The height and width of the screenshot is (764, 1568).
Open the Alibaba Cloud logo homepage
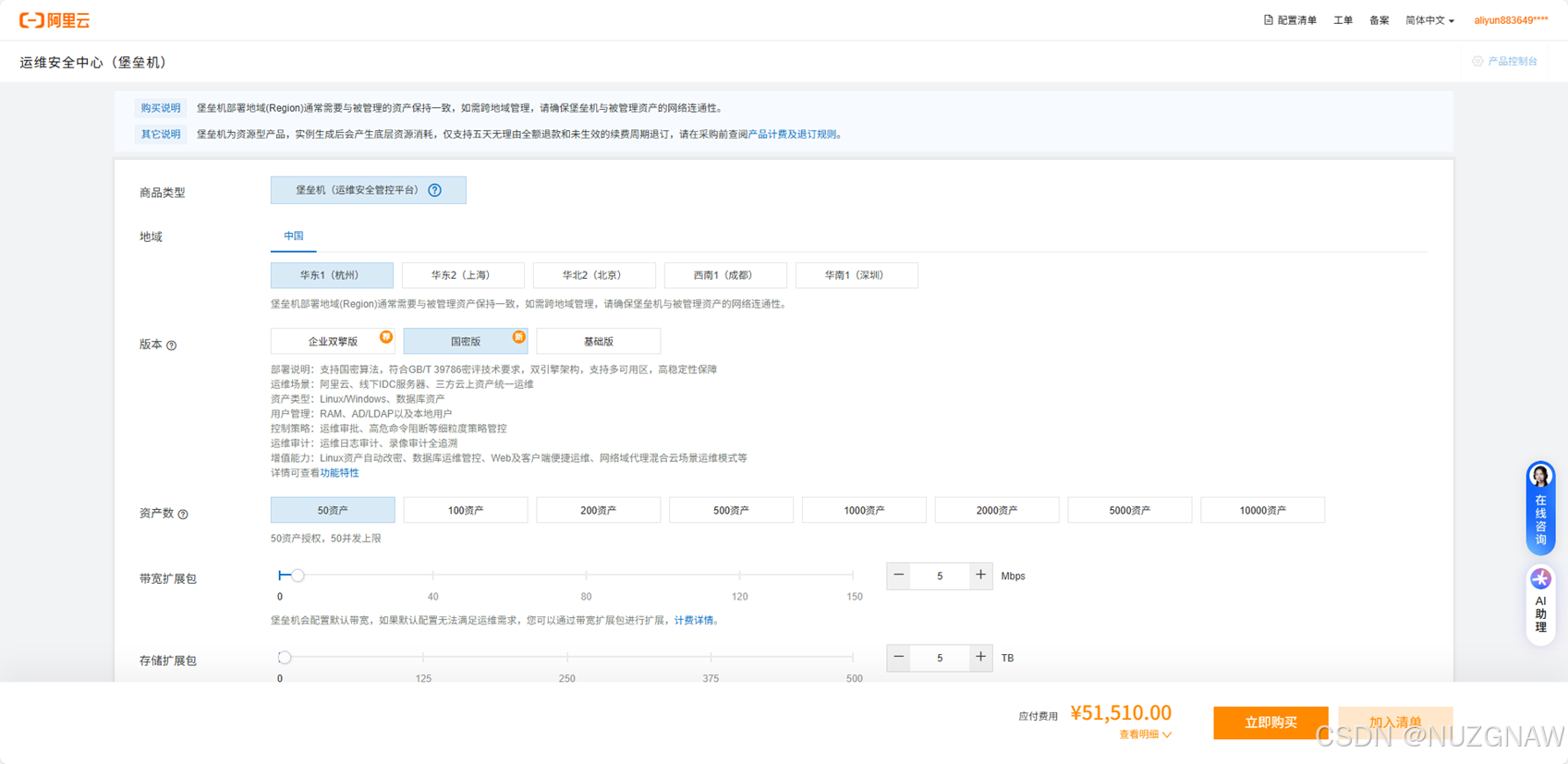(x=55, y=20)
